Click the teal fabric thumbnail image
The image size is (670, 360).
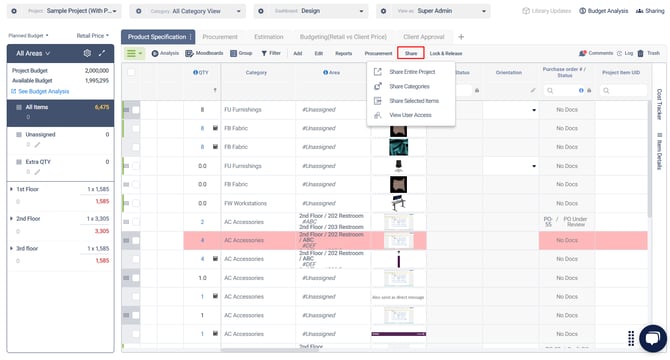[x=399, y=147]
